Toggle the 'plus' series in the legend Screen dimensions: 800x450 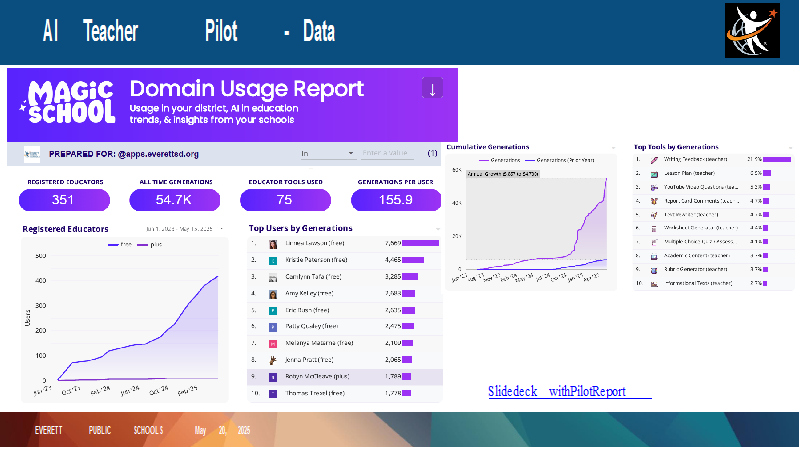click(149, 245)
